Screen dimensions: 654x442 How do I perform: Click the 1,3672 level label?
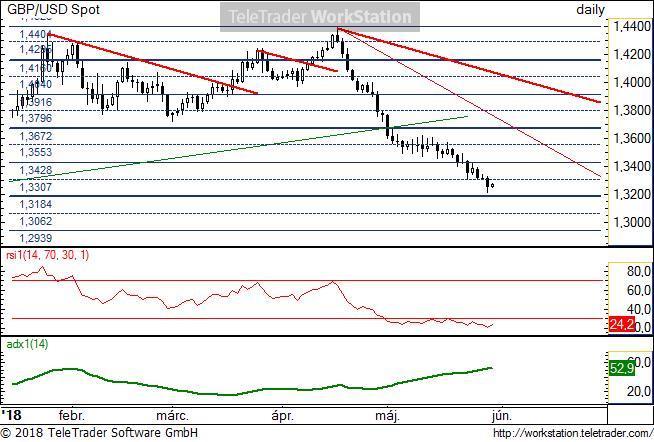point(36,136)
